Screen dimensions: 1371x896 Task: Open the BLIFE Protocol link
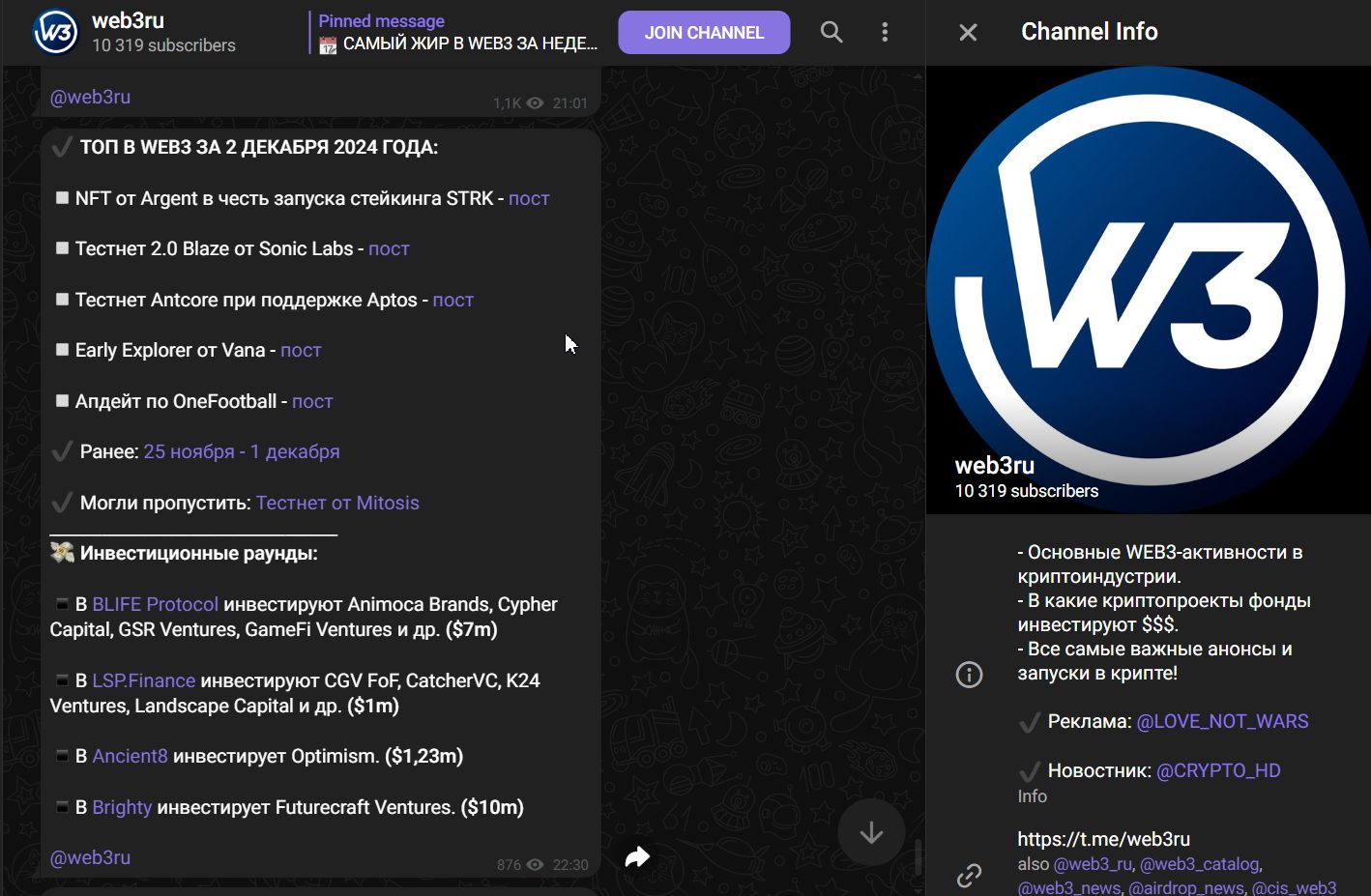coord(156,604)
